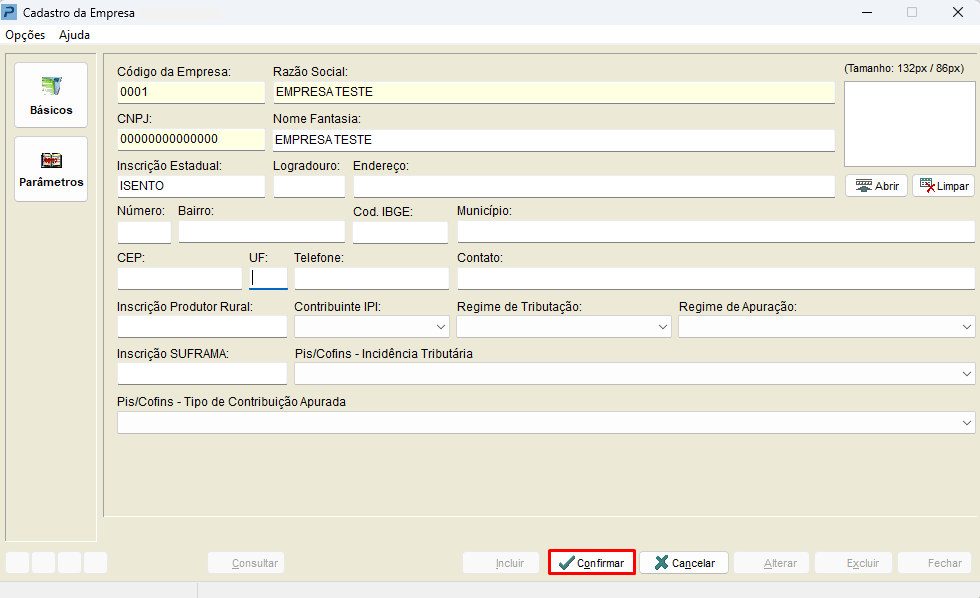This screenshot has width=980, height=598.
Task: Open the Opções menu
Action: pos(25,35)
